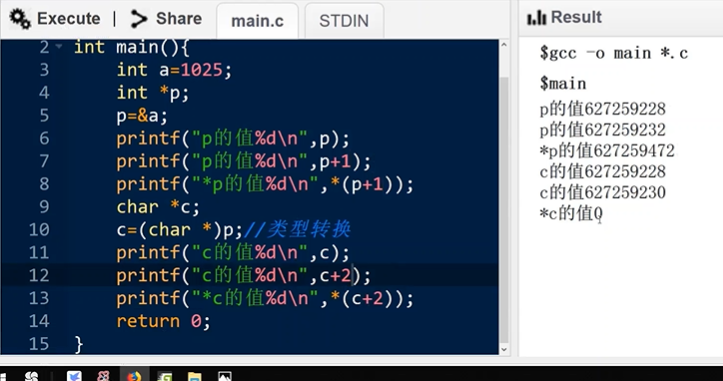Viewport: 723px width, 381px height.
Task: Click result line "*p的值627259472"
Action: pyautogui.click(x=607, y=151)
